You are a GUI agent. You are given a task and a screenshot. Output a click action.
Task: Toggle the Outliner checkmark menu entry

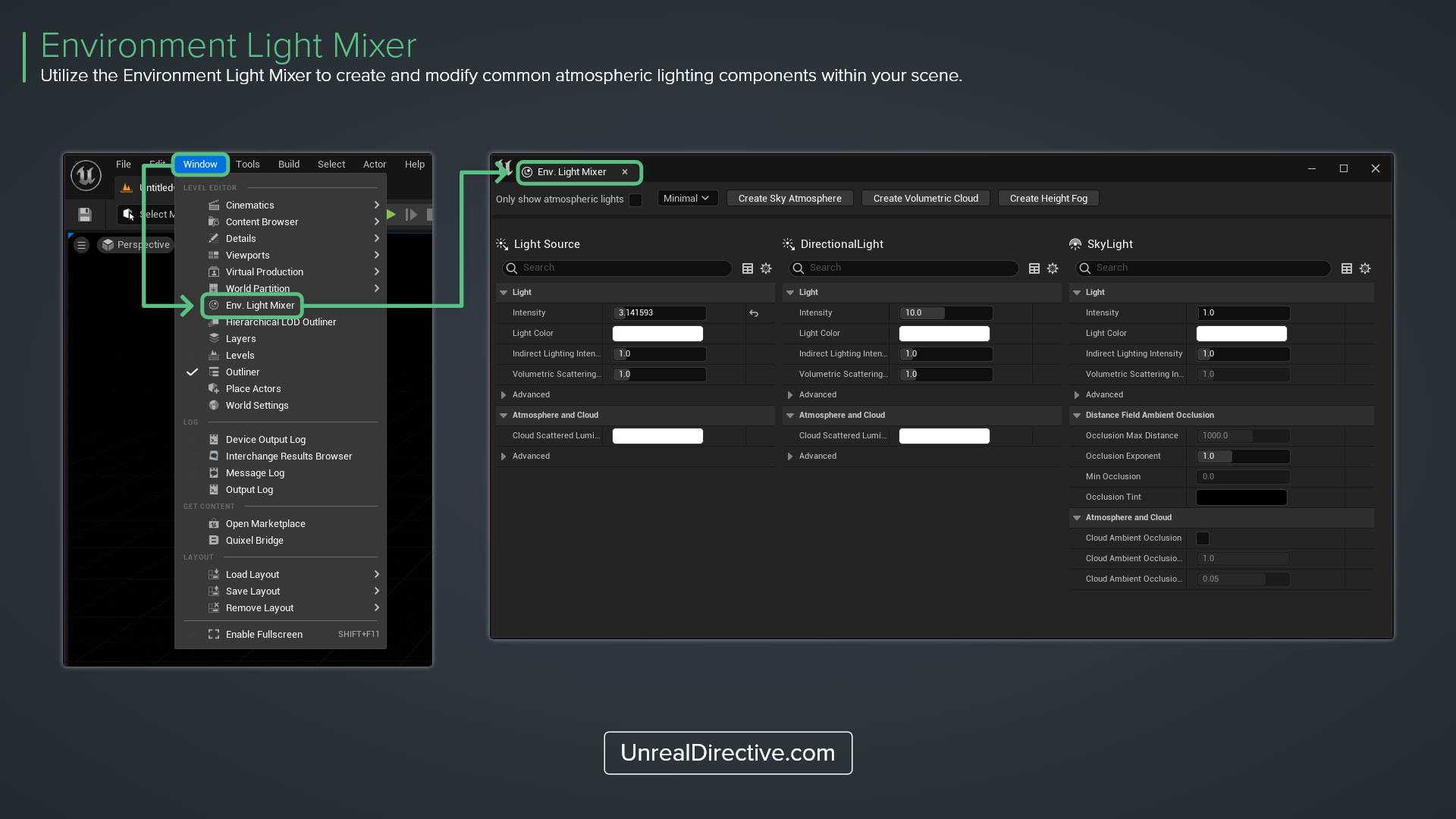click(x=243, y=372)
